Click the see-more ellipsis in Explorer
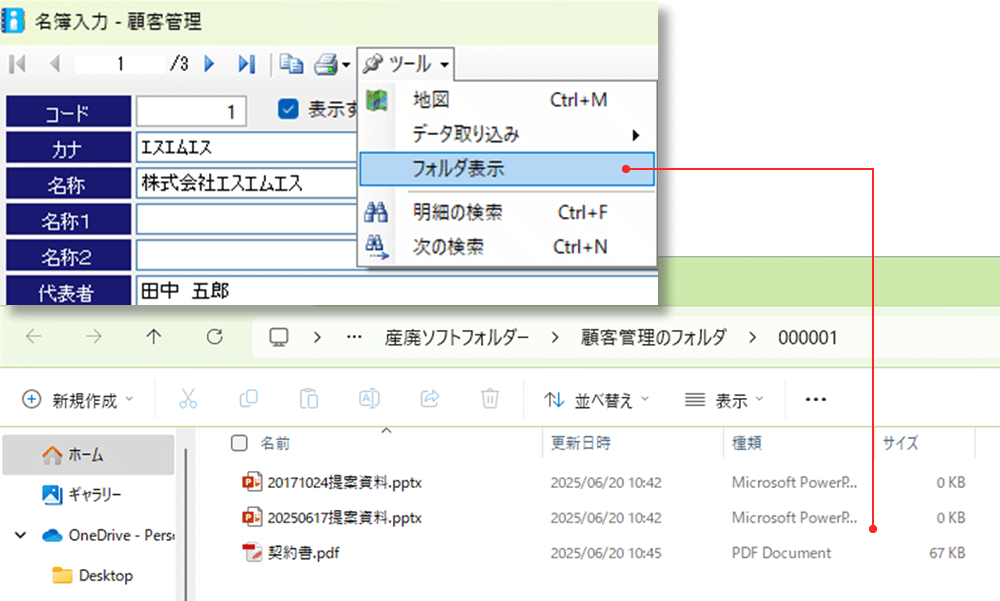Screen dimensions: 1000x601 [x=815, y=398]
